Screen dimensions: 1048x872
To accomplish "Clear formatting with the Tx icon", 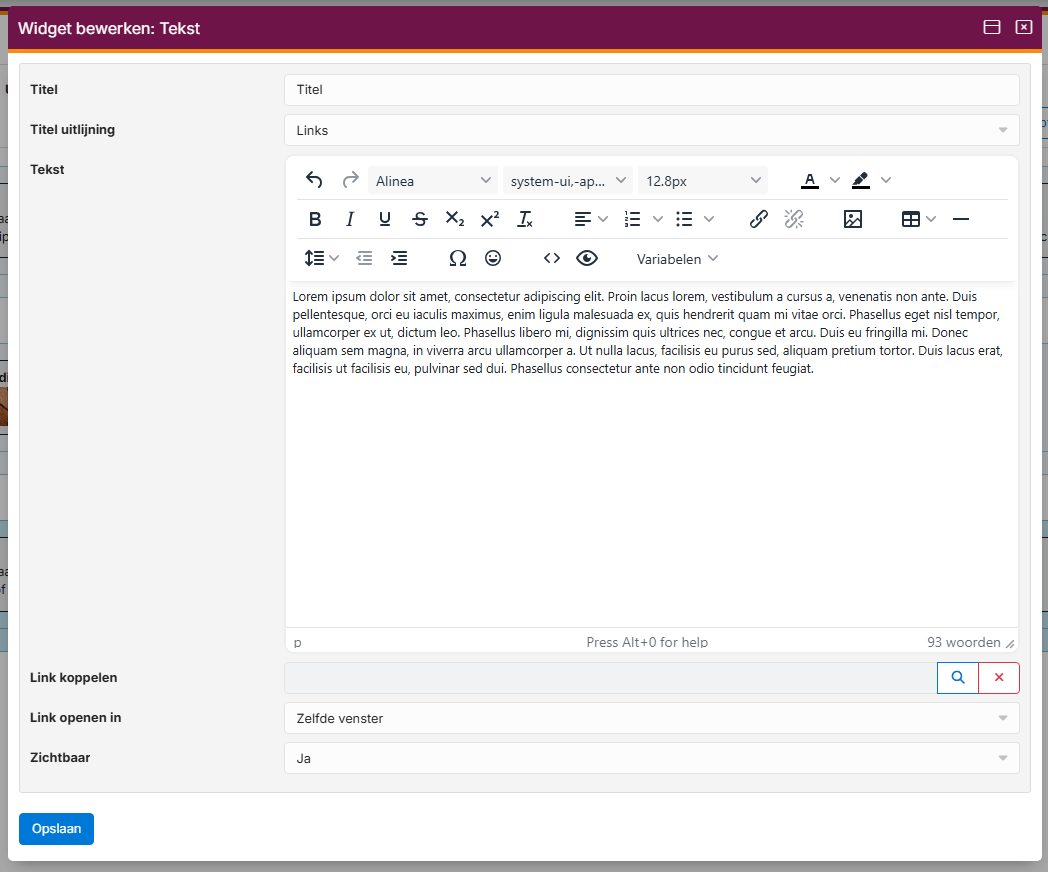I will pyautogui.click(x=525, y=219).
